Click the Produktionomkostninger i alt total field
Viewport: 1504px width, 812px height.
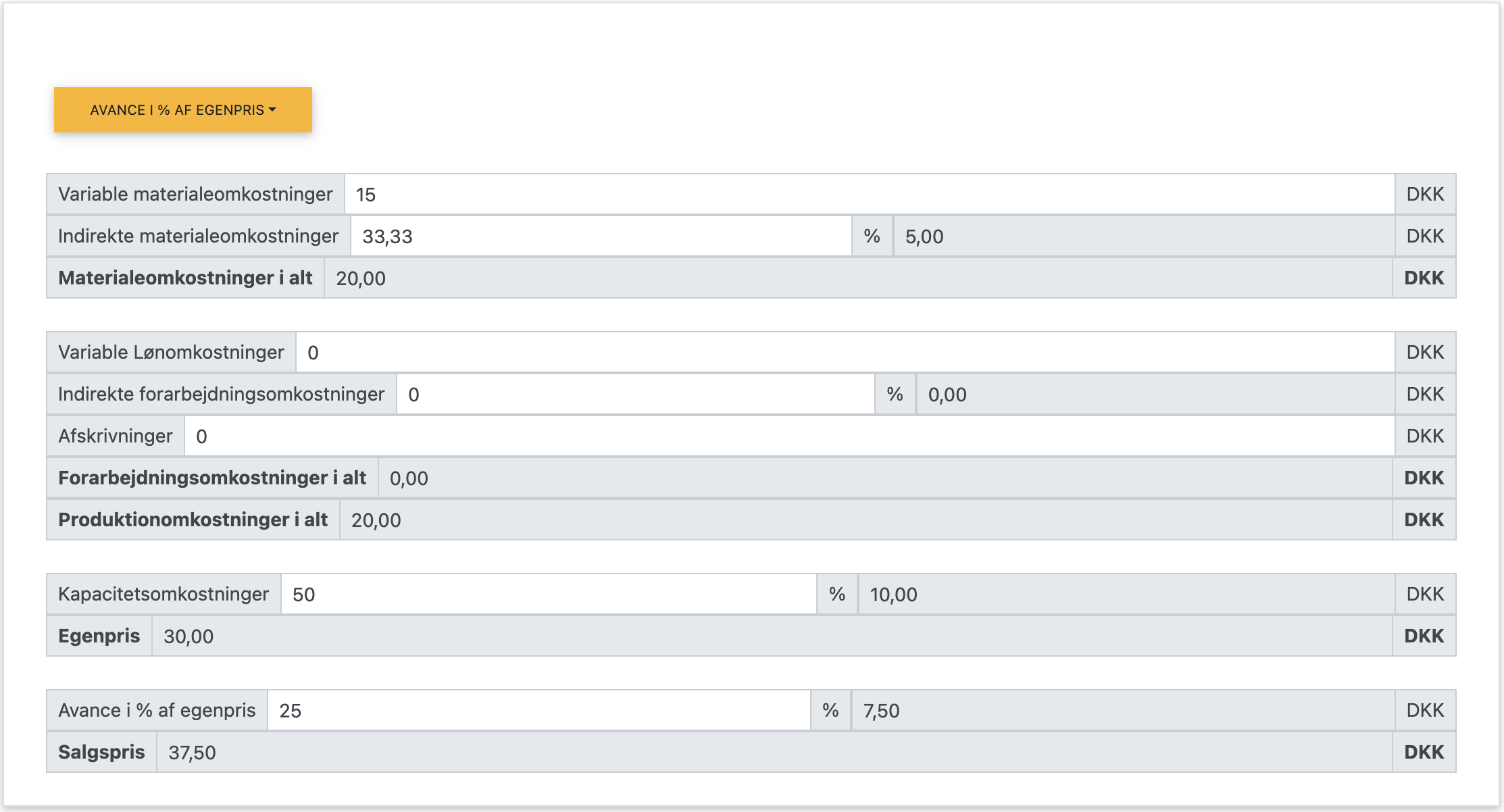865,520
